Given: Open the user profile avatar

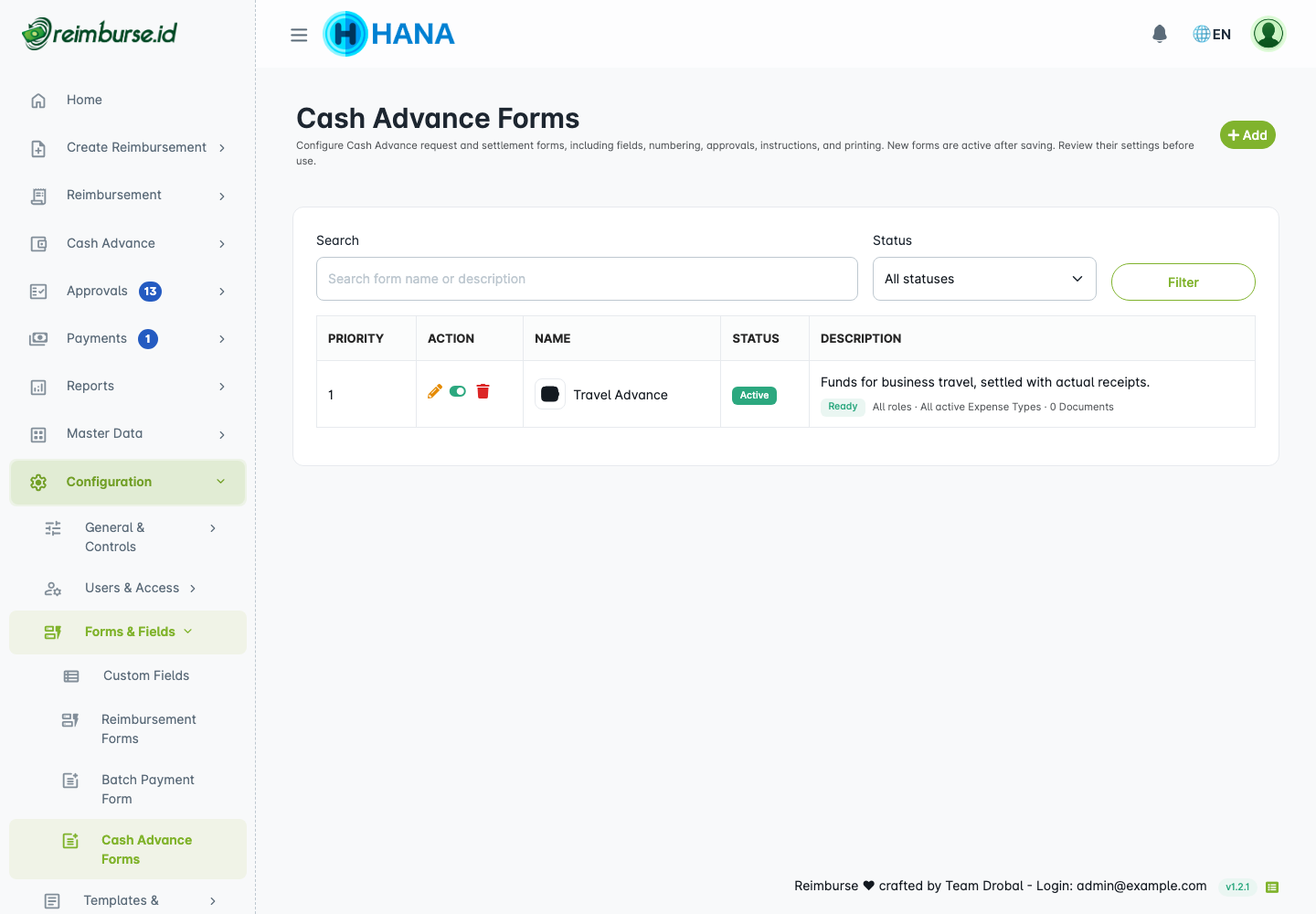Looking at the screenshot, I should point(1268,34).
